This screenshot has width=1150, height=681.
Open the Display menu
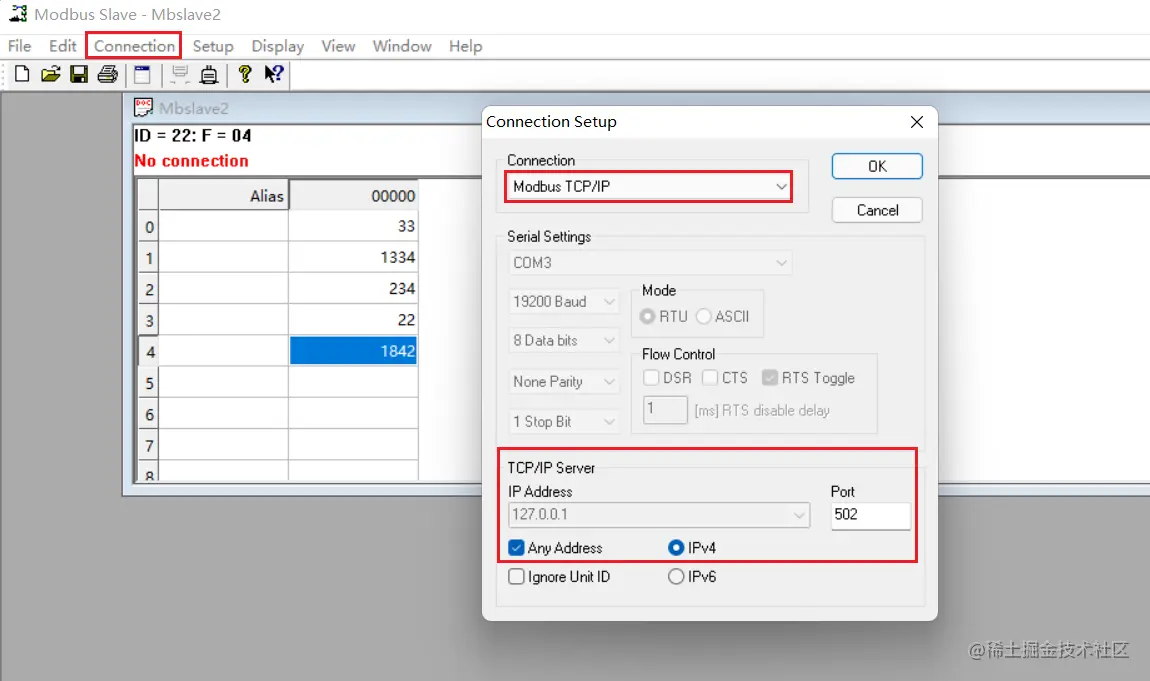tap(278, 46)
